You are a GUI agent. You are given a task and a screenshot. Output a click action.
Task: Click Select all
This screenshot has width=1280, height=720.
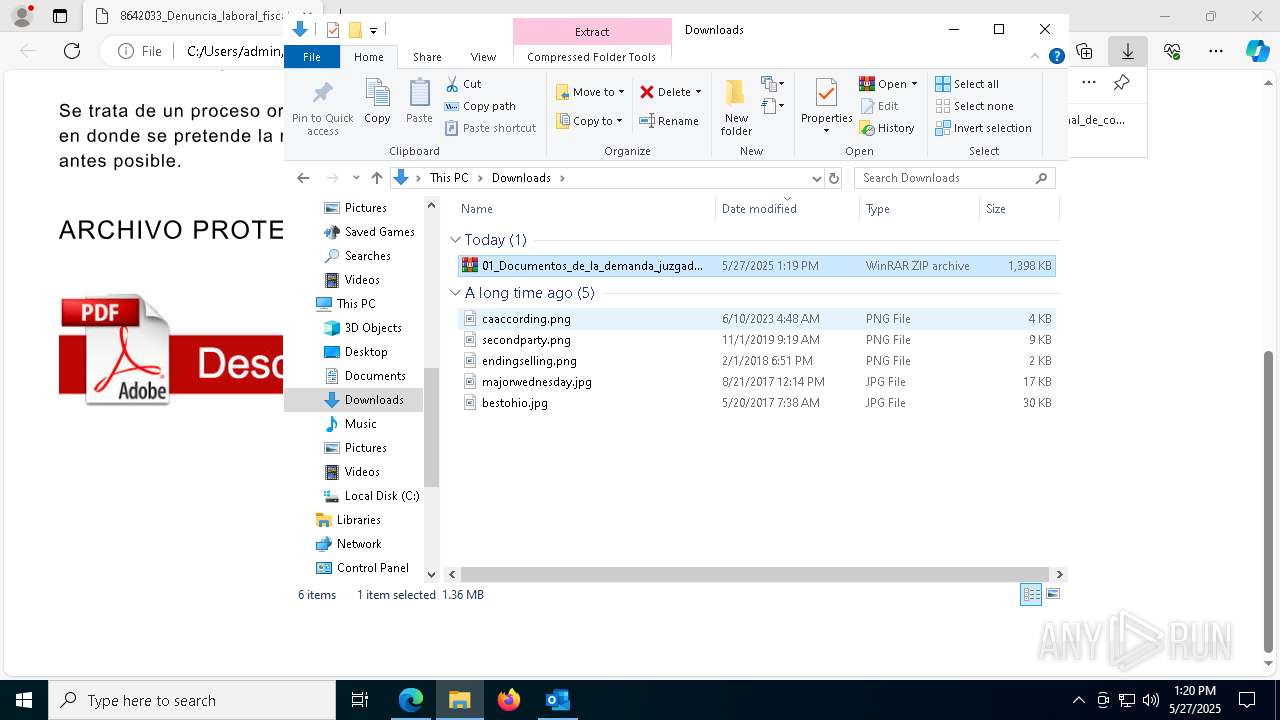tap(967, 84)
